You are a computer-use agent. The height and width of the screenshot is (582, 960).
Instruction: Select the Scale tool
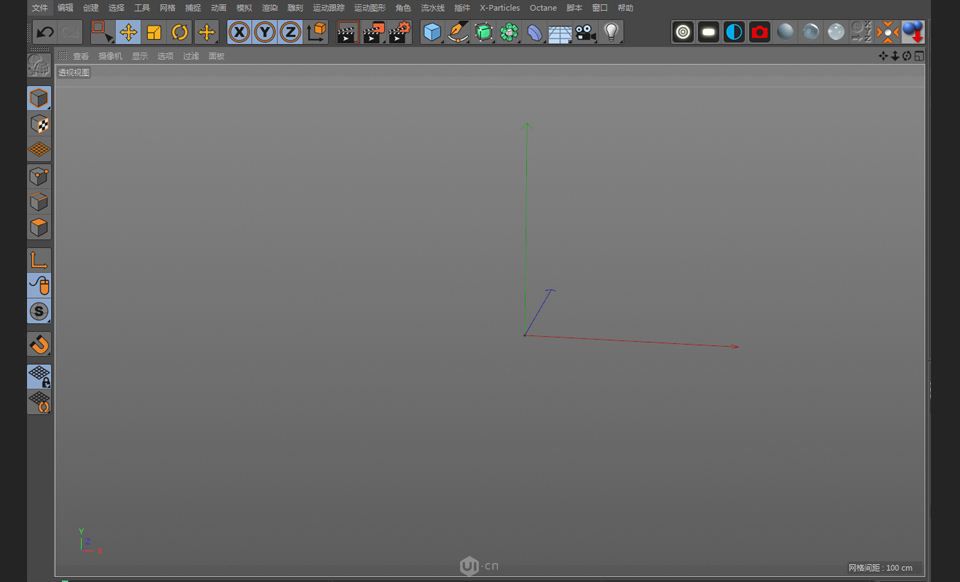154,32
